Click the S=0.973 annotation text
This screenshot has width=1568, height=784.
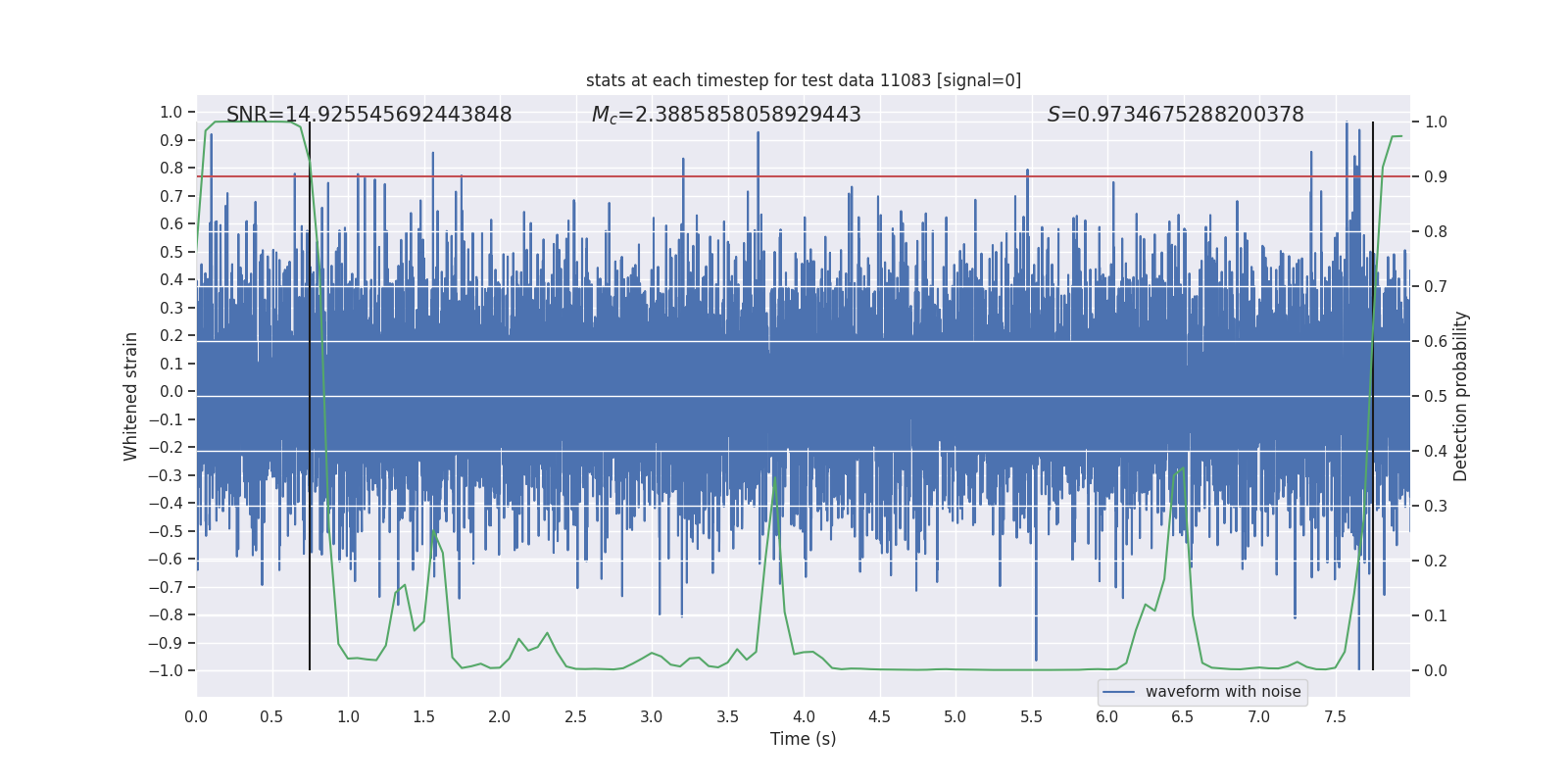point(1176,115)
